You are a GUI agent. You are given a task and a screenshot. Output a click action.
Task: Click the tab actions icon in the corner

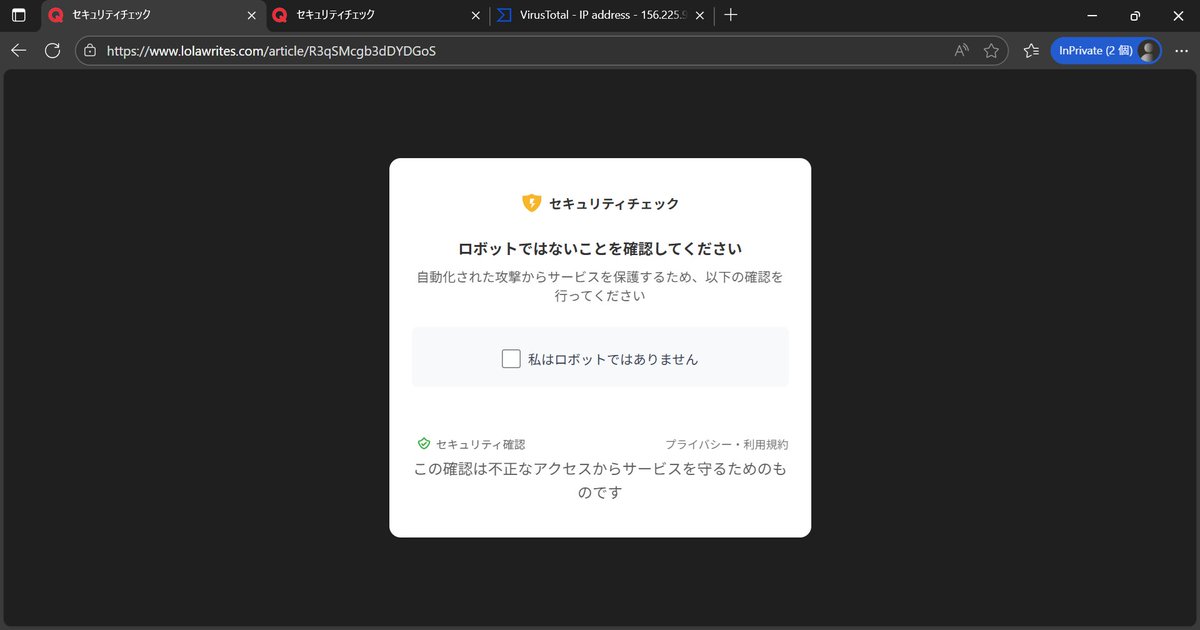coord(18,15)
